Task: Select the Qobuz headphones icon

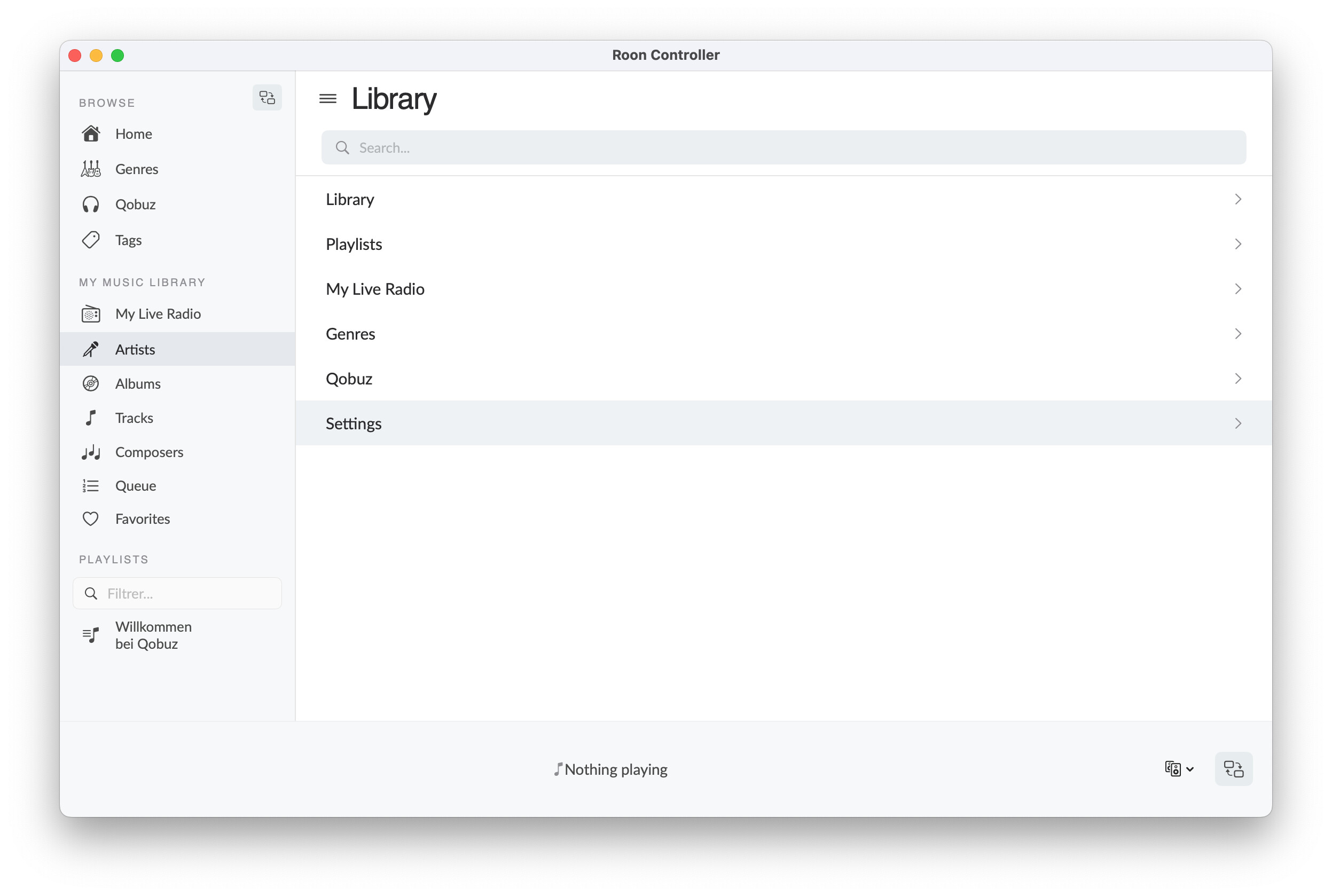Action: [x=91, y=205]
